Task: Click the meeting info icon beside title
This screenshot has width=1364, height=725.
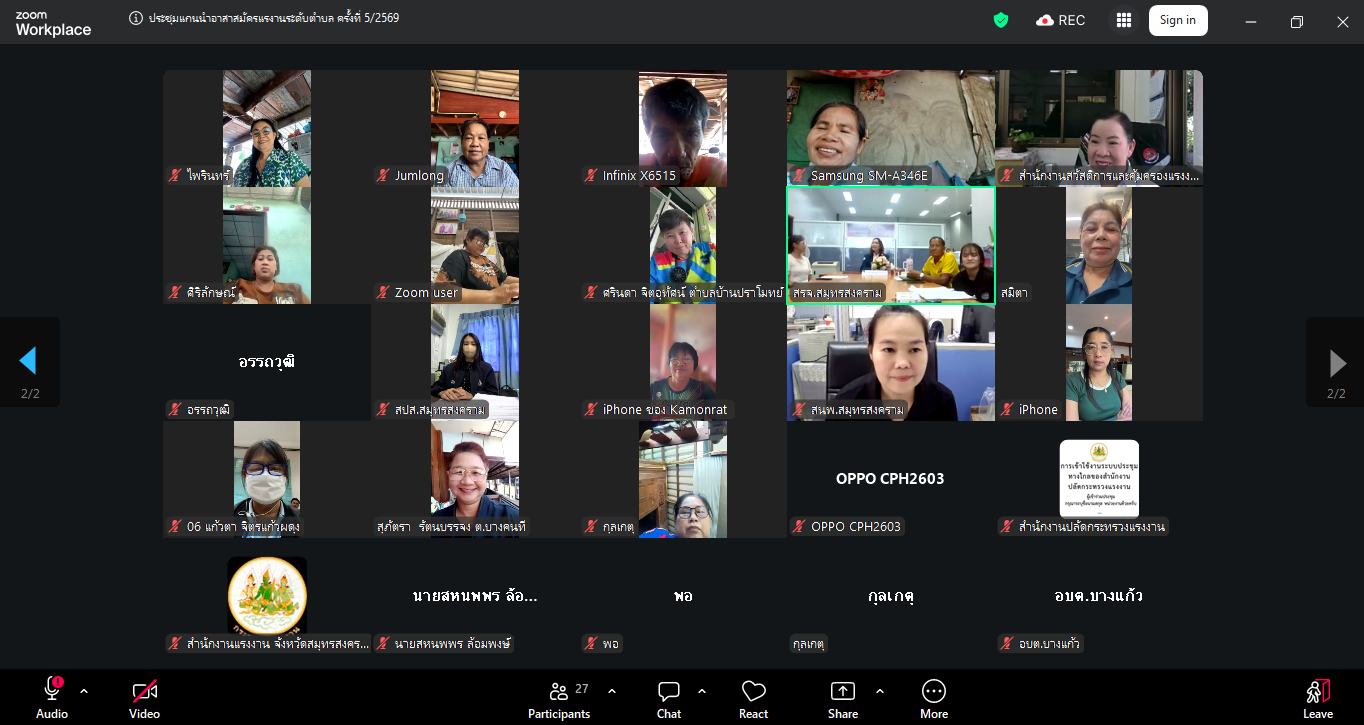Action: pos(136,18)
